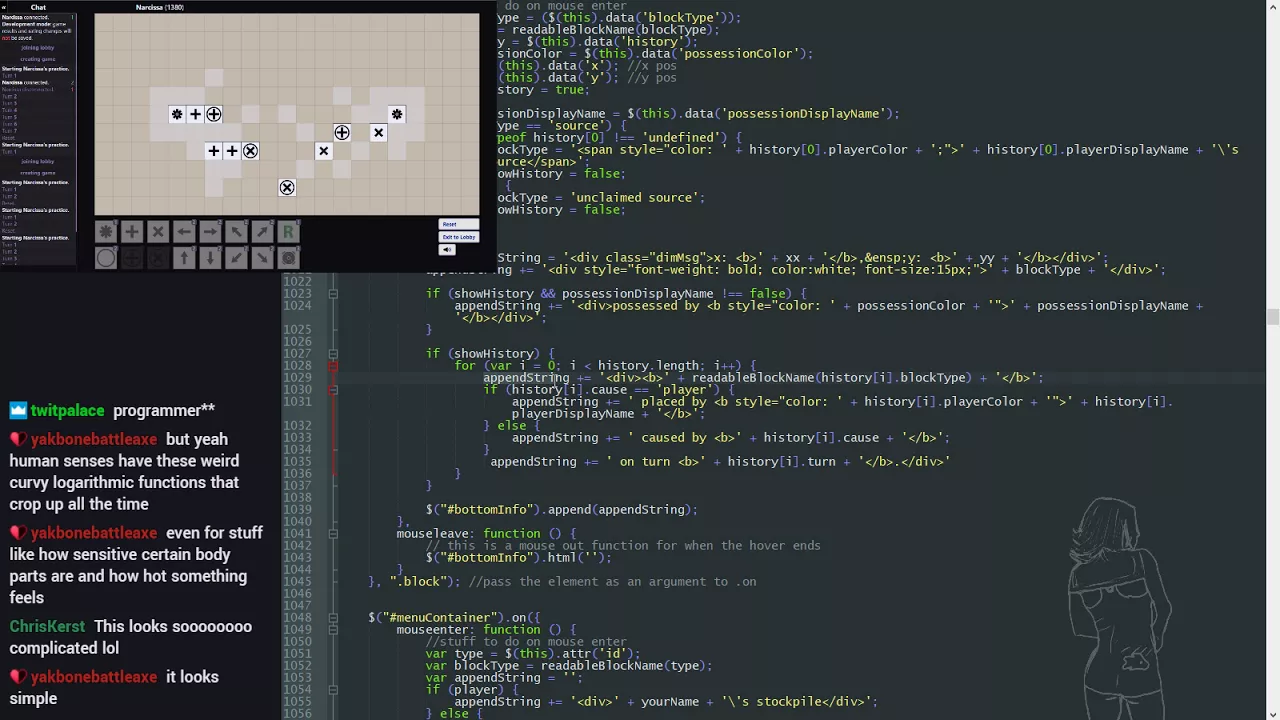Click the twitpalace username in stream chat
The width and height of the screenshot is (1280, 720).
[67, 411]
